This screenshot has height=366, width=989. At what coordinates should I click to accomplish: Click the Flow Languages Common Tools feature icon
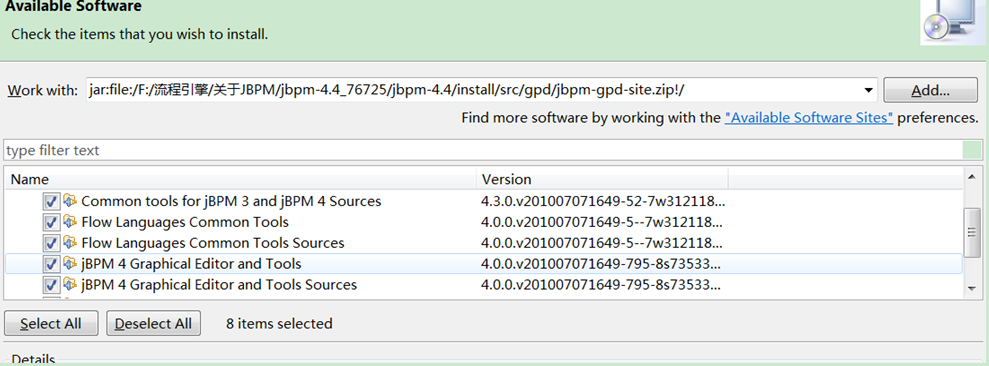coord(69,222)
